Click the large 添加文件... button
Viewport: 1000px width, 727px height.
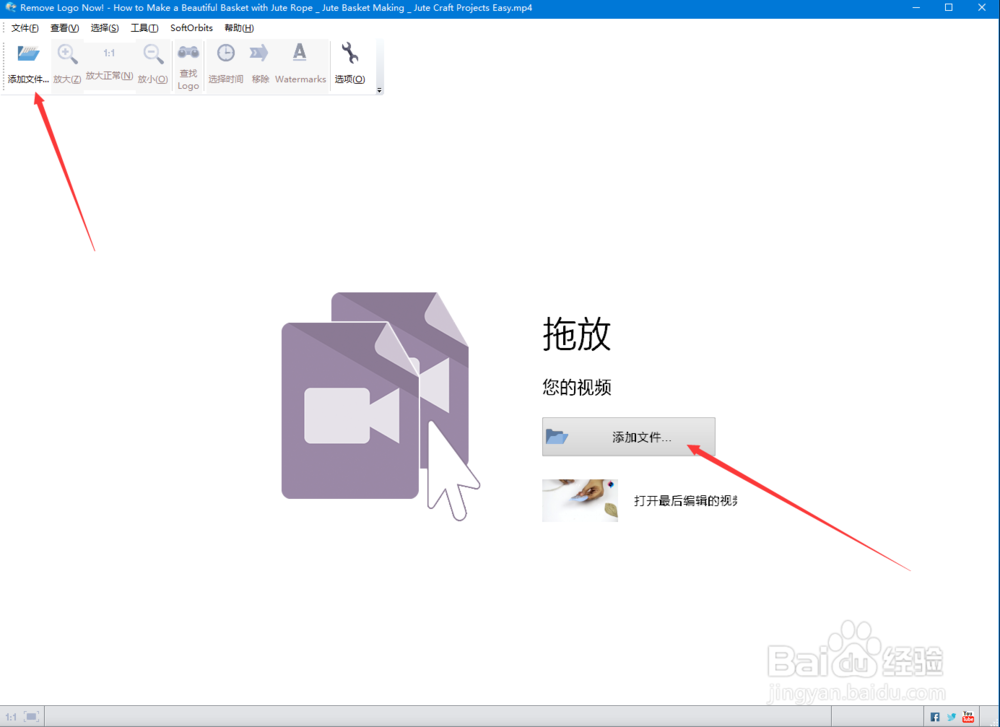628,437
